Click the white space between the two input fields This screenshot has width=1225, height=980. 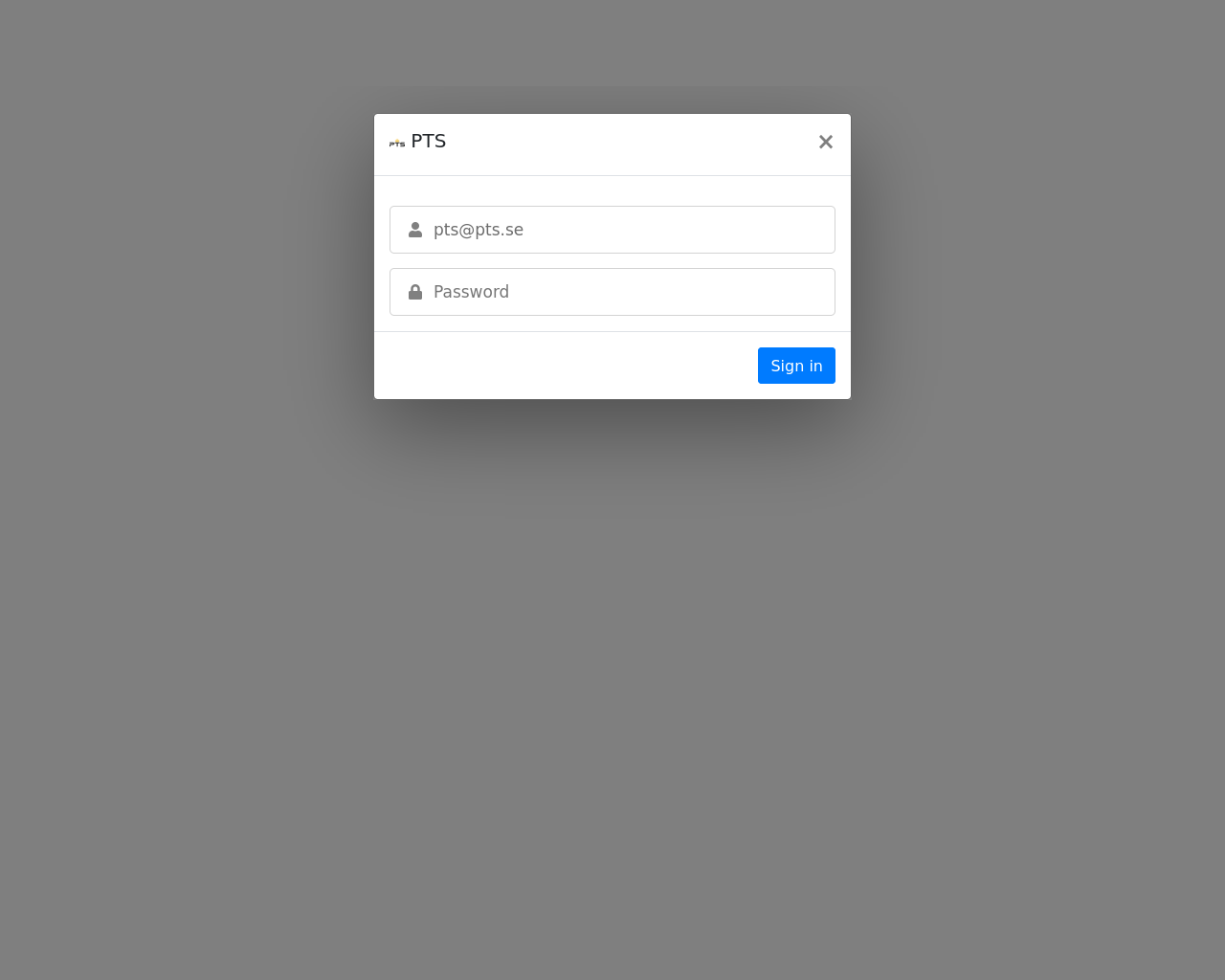pyautogui.click(x=612, y=260)
